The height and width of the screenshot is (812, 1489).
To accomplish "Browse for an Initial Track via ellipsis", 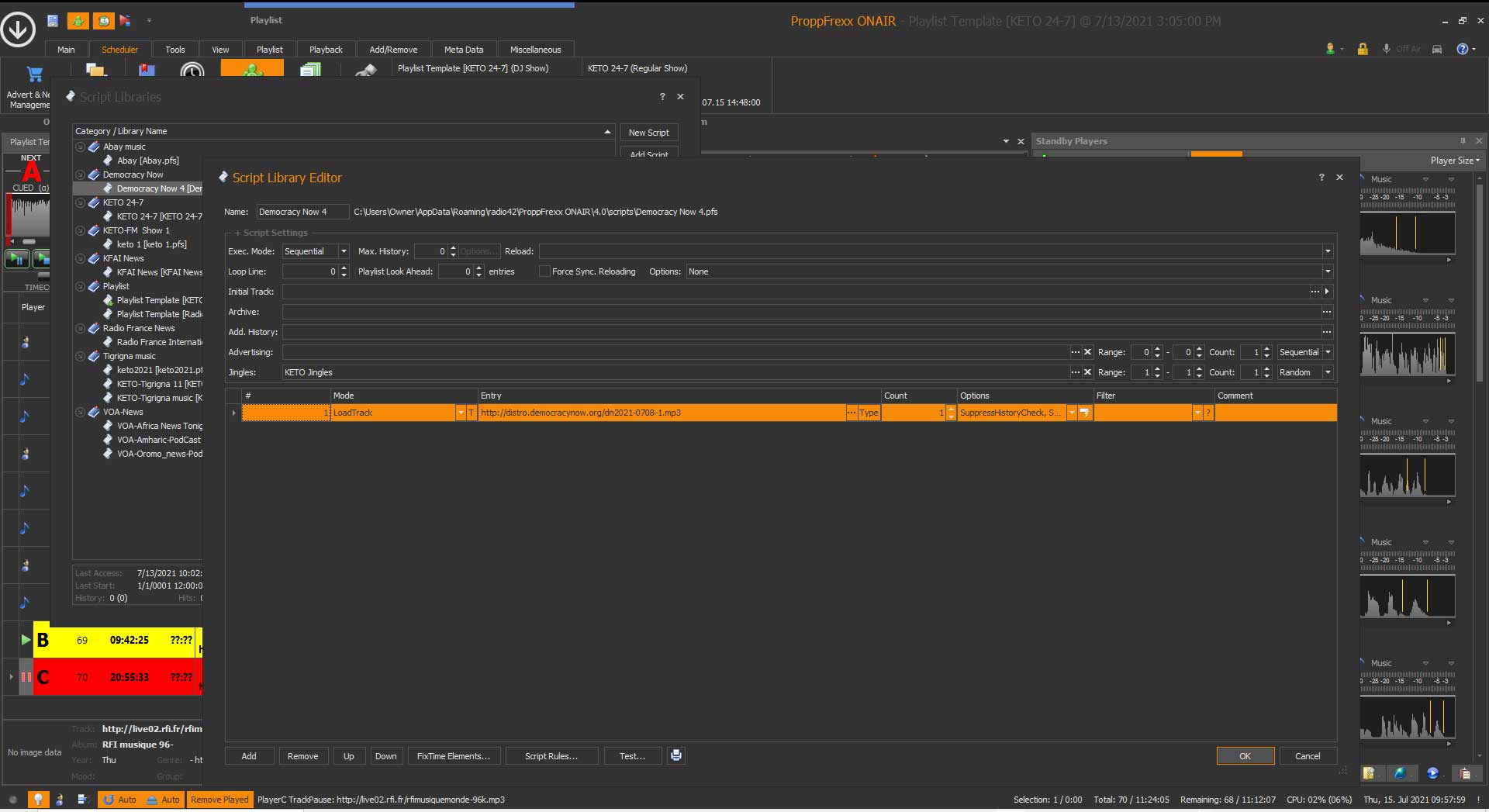I will [x=1315, y=292].
